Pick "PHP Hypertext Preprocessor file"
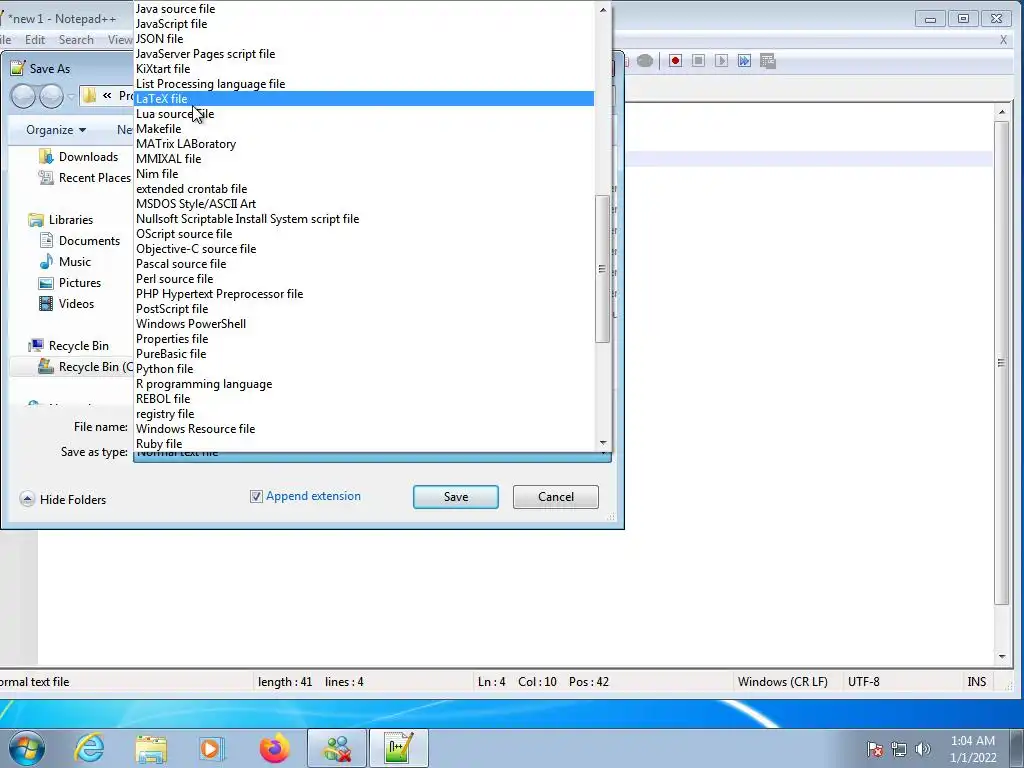This screenshot has height=768, width=1024. 364,294
